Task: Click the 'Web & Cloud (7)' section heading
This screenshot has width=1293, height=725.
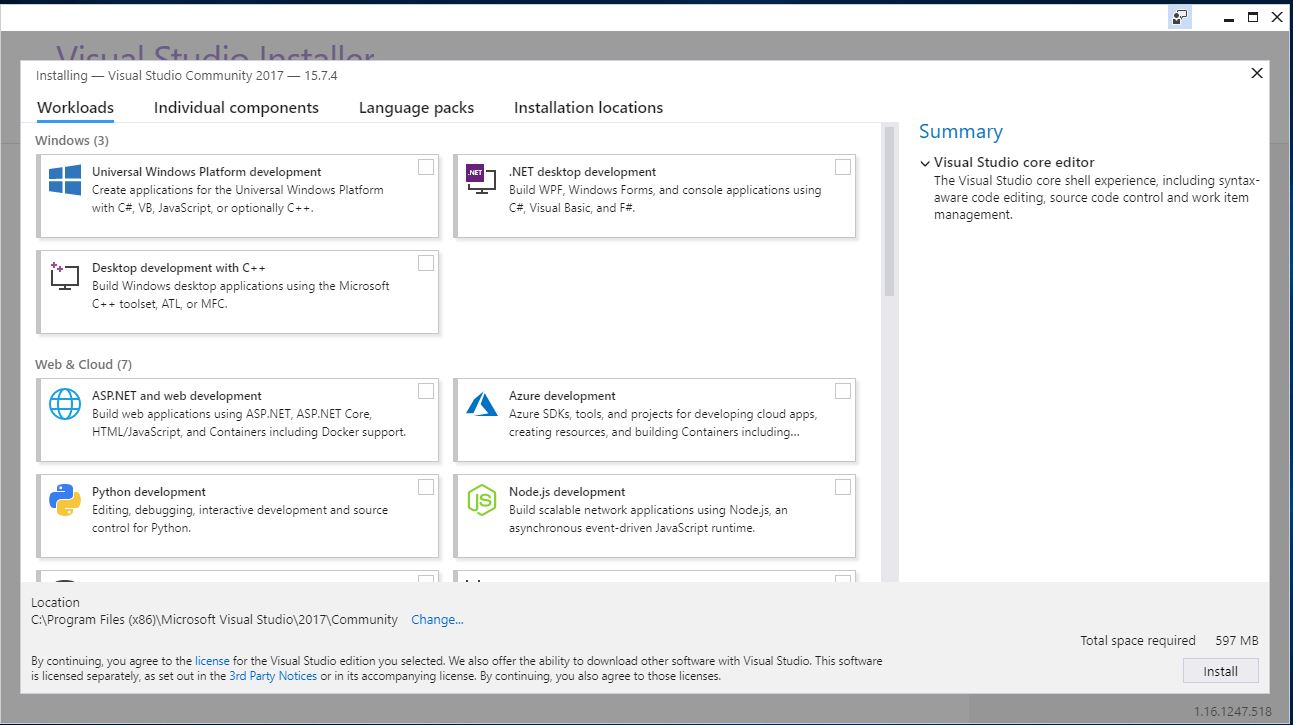Action: (x=83, y=365)
